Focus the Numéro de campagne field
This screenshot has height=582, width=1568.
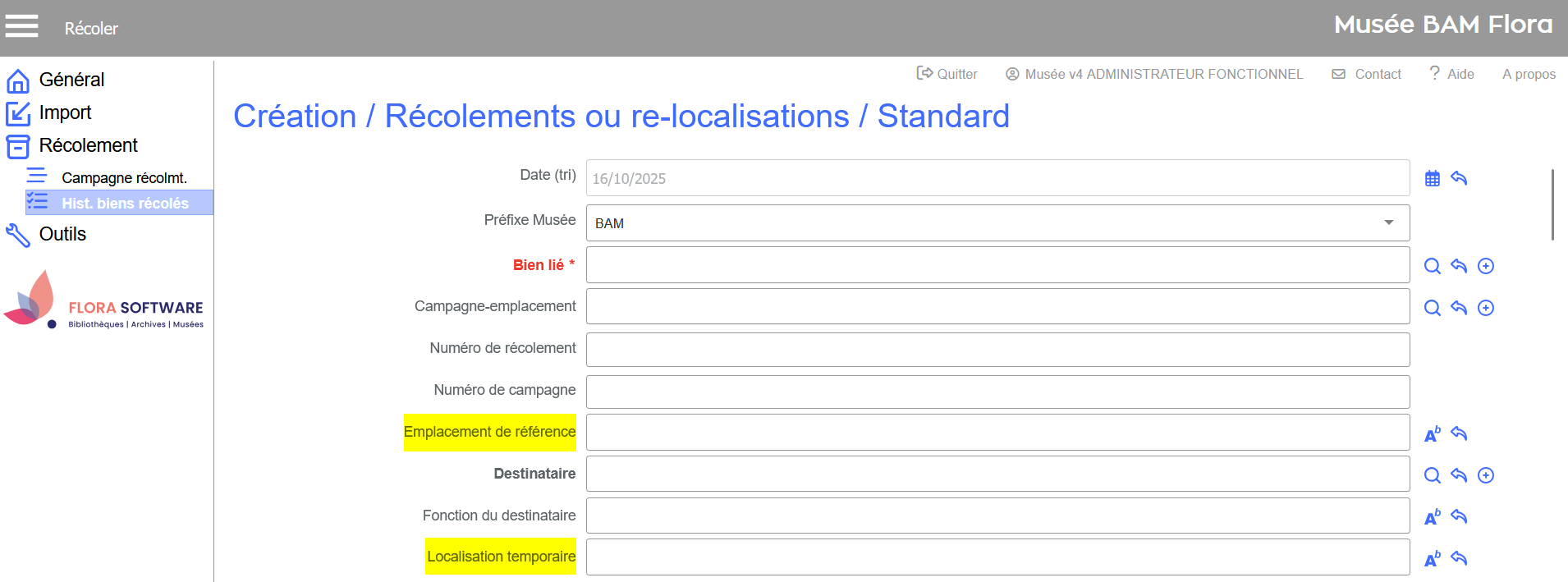click(x=997, y=392)
